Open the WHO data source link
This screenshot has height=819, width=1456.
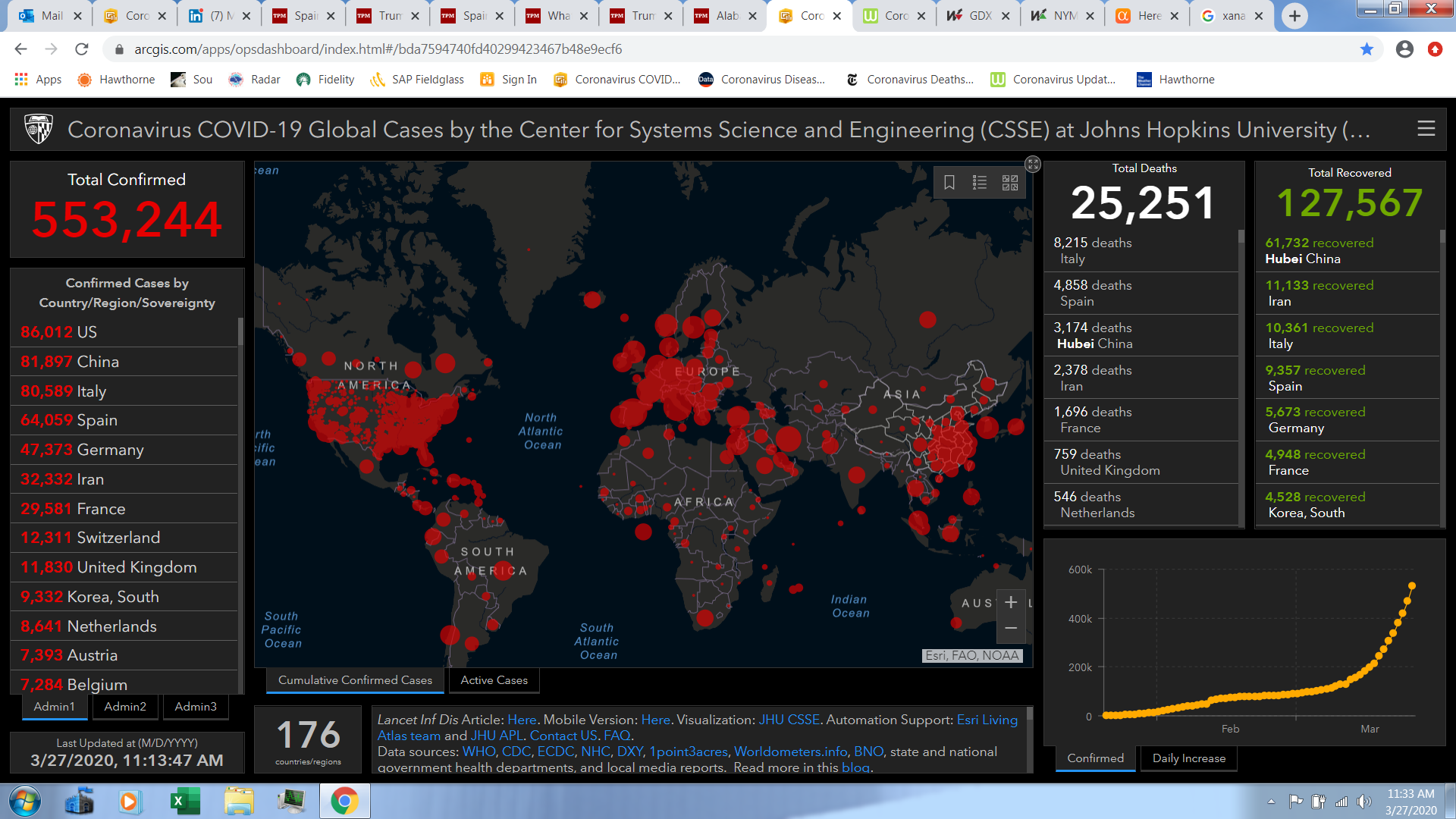click(x=479, y=752)
